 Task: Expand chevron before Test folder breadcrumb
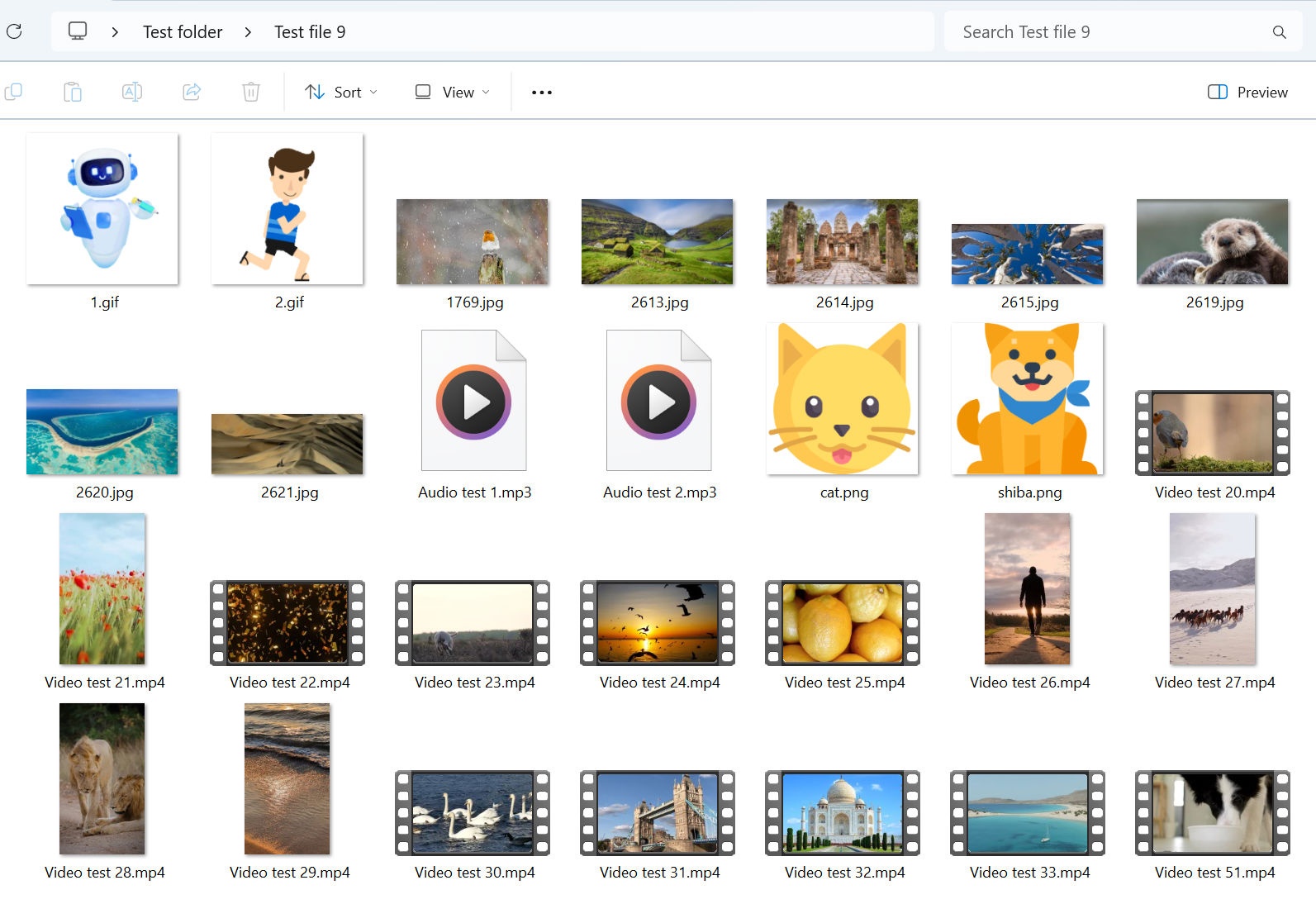pyautogui.click(x=115, y=32)
